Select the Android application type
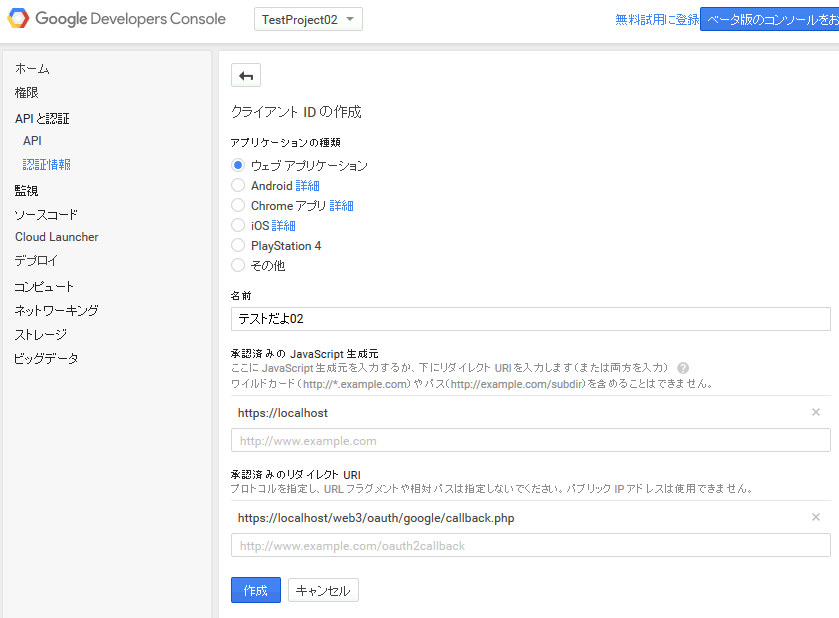 point(238,185)
